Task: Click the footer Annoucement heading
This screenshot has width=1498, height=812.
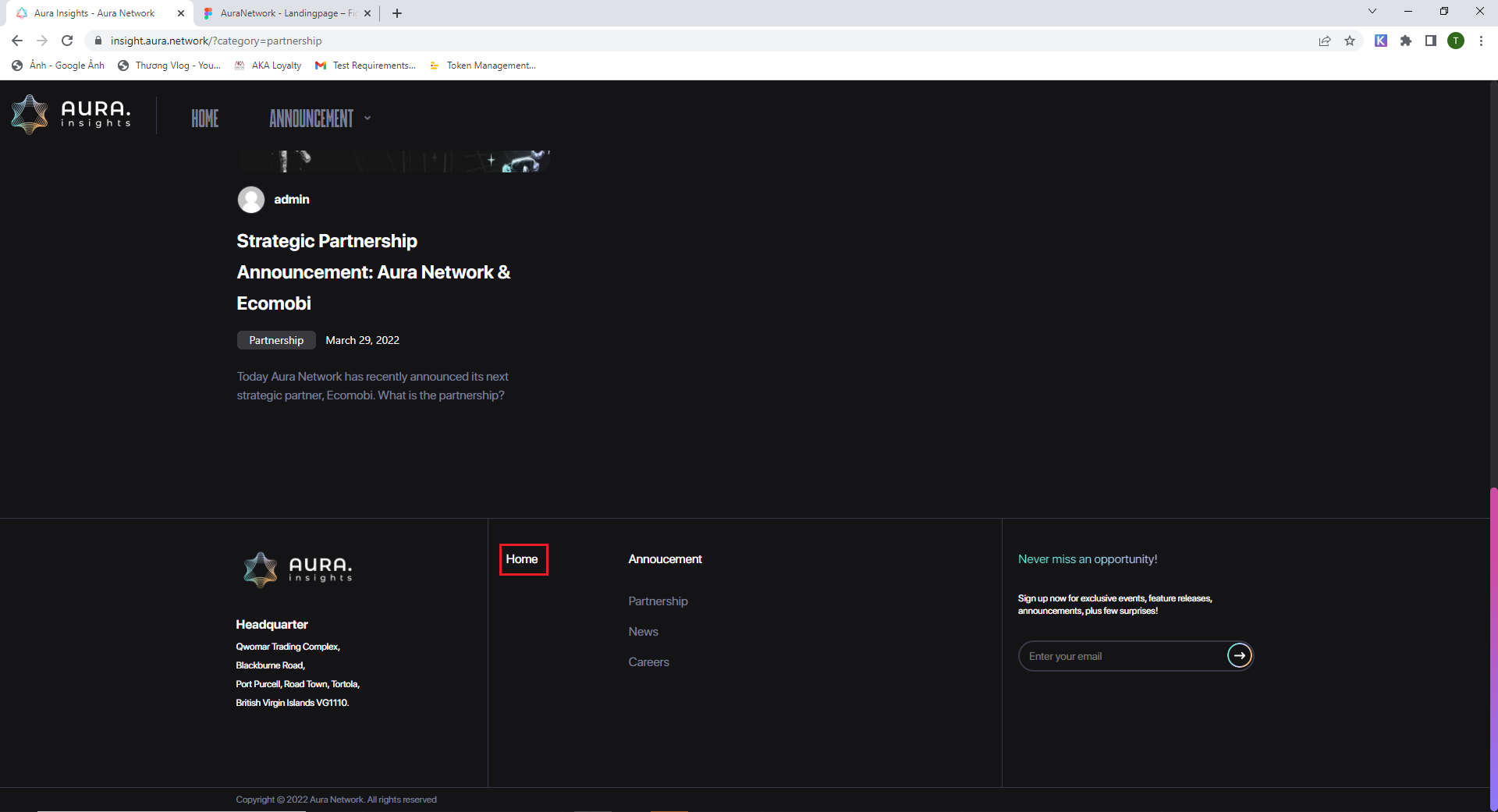Action: (665, 559)
